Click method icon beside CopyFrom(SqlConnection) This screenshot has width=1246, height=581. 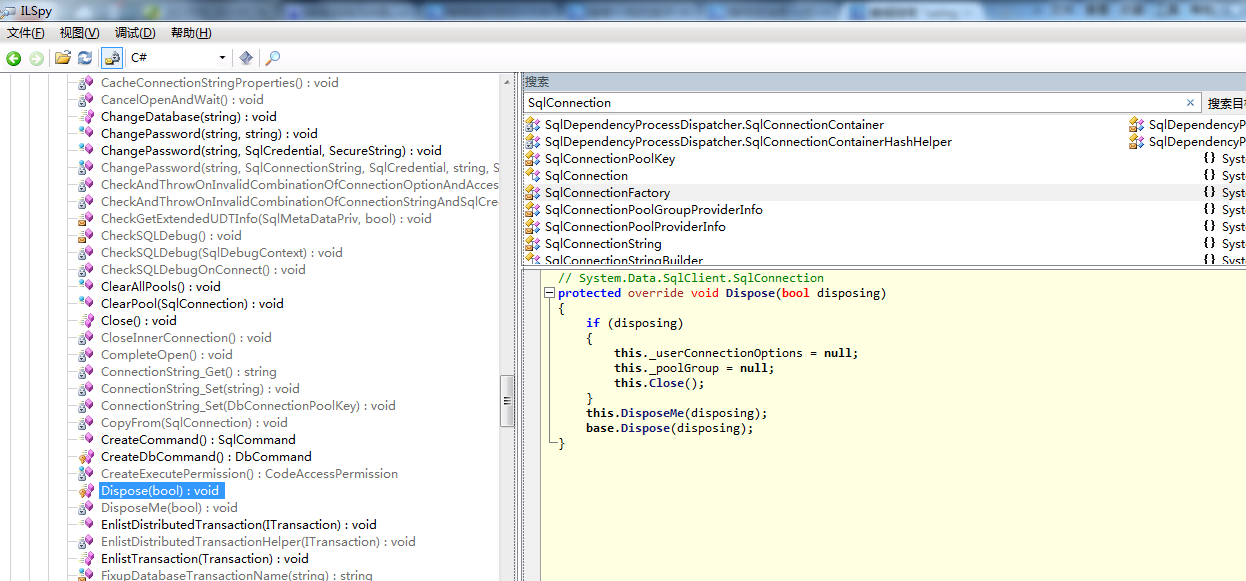click(x=87, y=423)
